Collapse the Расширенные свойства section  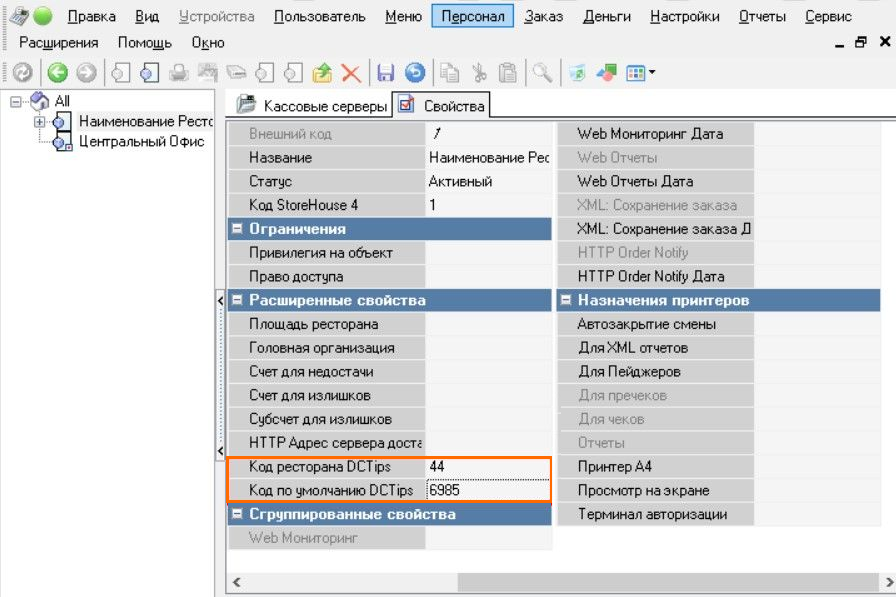(x=237, y=300)
